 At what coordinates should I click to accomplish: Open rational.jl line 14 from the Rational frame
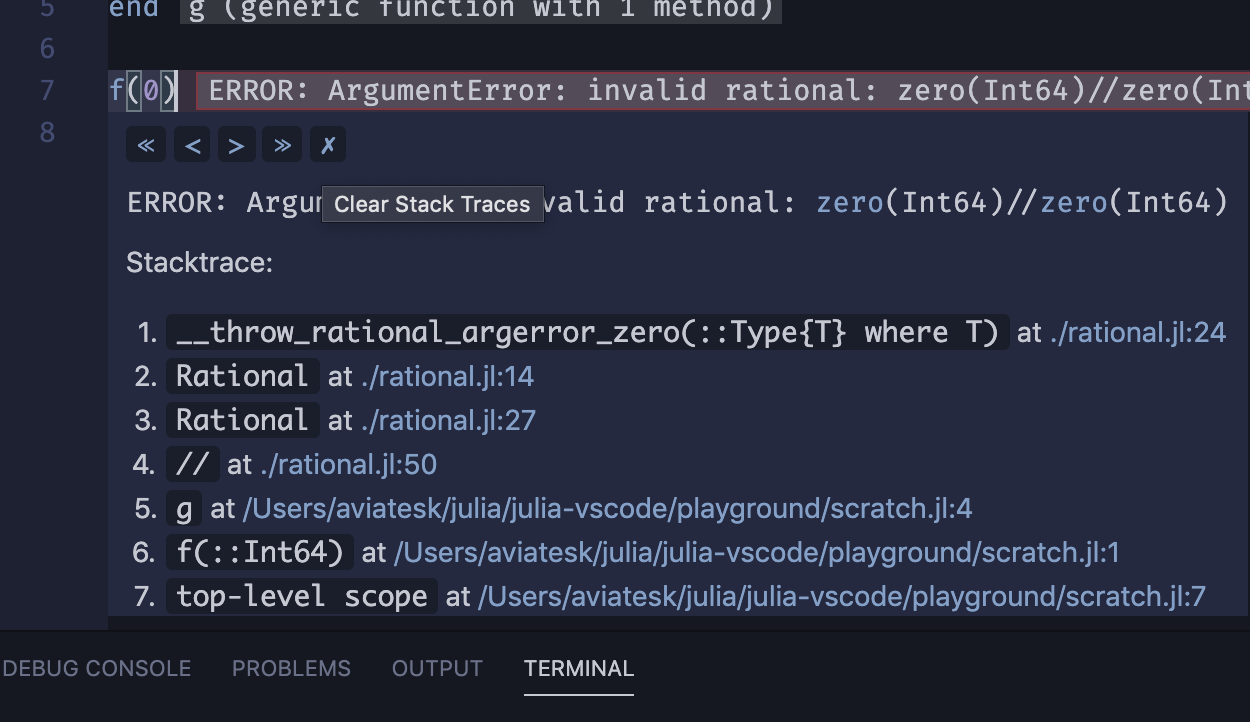pos(448,376)
